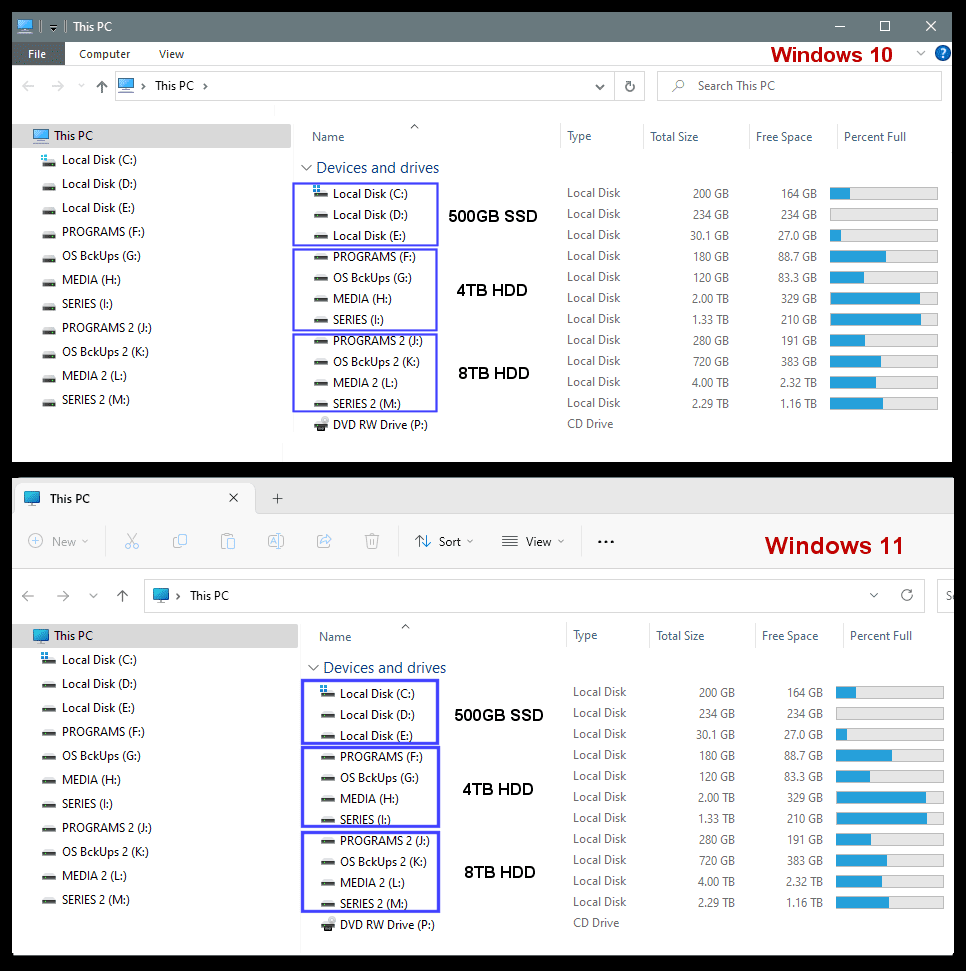Click the Paste icon in Windows 11 toolbar
The width and height of the screenshot is (966, 971).
(x=228, y=541)
